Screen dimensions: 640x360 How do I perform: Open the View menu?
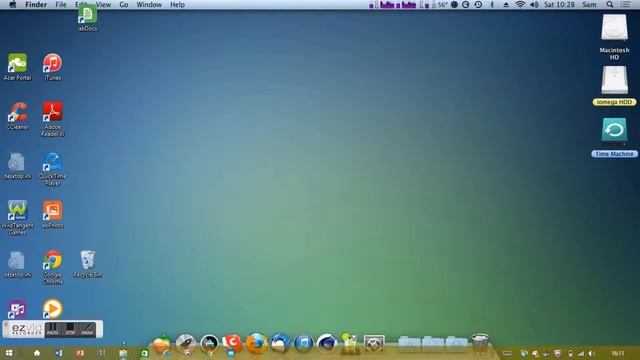tap(103, 4)
